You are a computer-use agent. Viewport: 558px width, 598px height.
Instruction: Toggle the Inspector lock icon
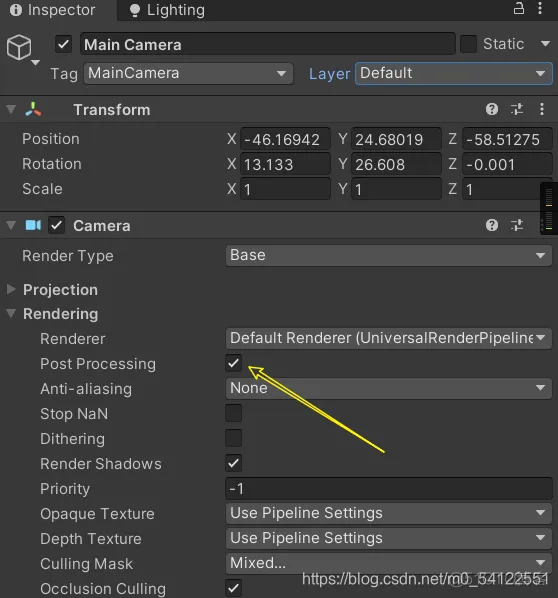tap(519, 8)
